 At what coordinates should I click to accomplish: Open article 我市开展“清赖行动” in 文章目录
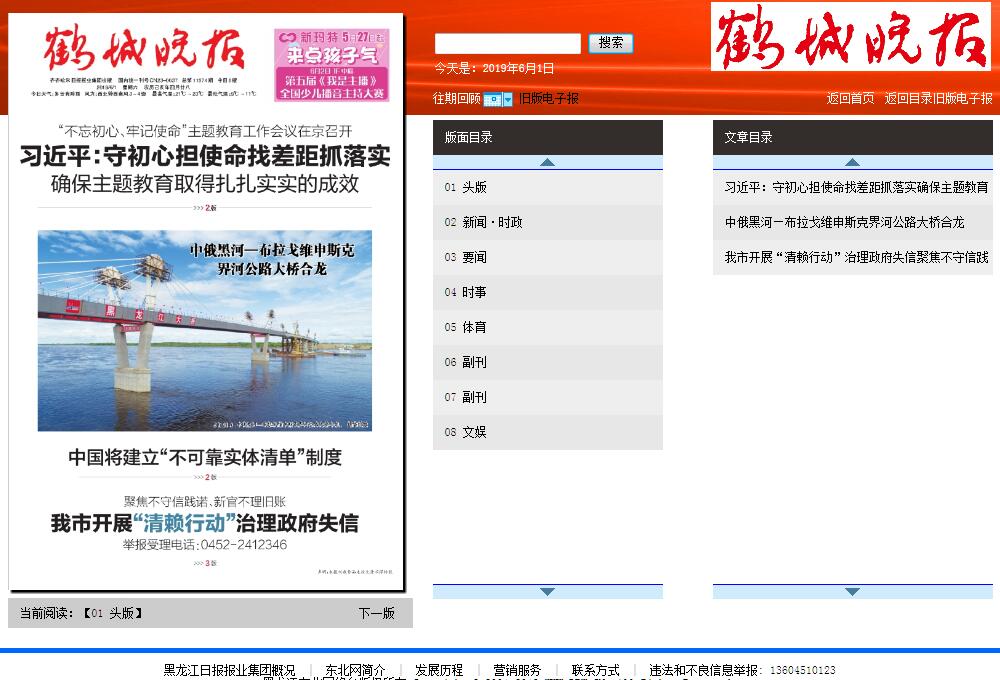[853, 257]
